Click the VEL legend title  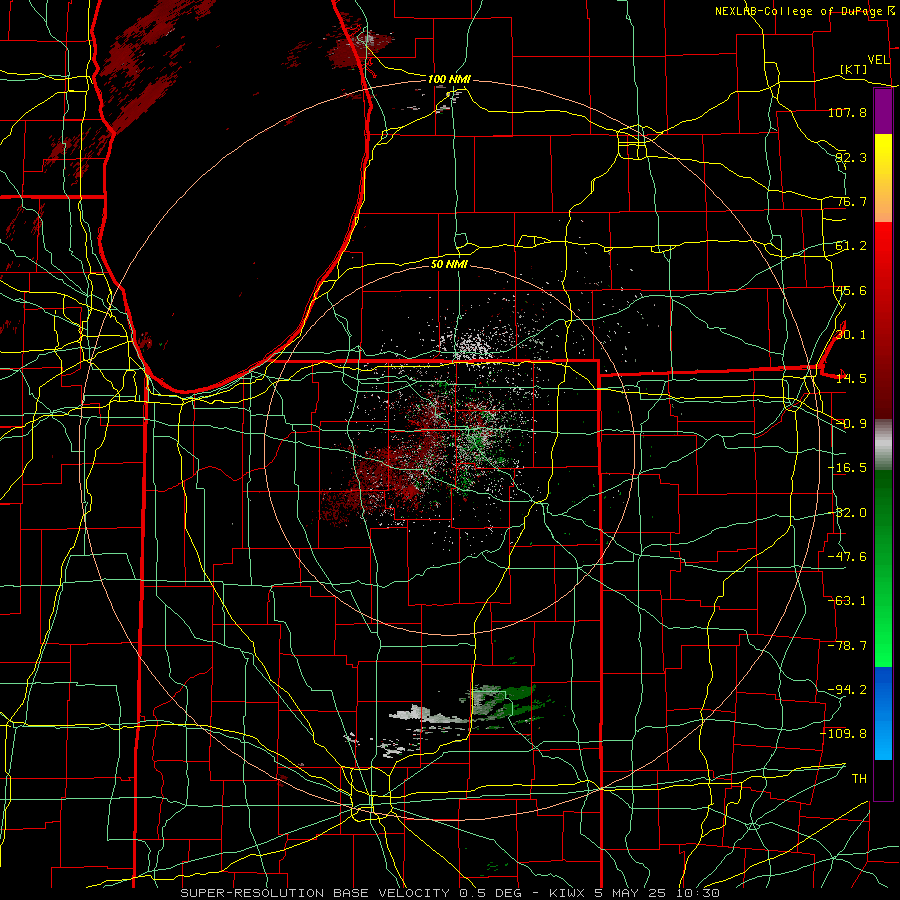[x=879, y=60]
